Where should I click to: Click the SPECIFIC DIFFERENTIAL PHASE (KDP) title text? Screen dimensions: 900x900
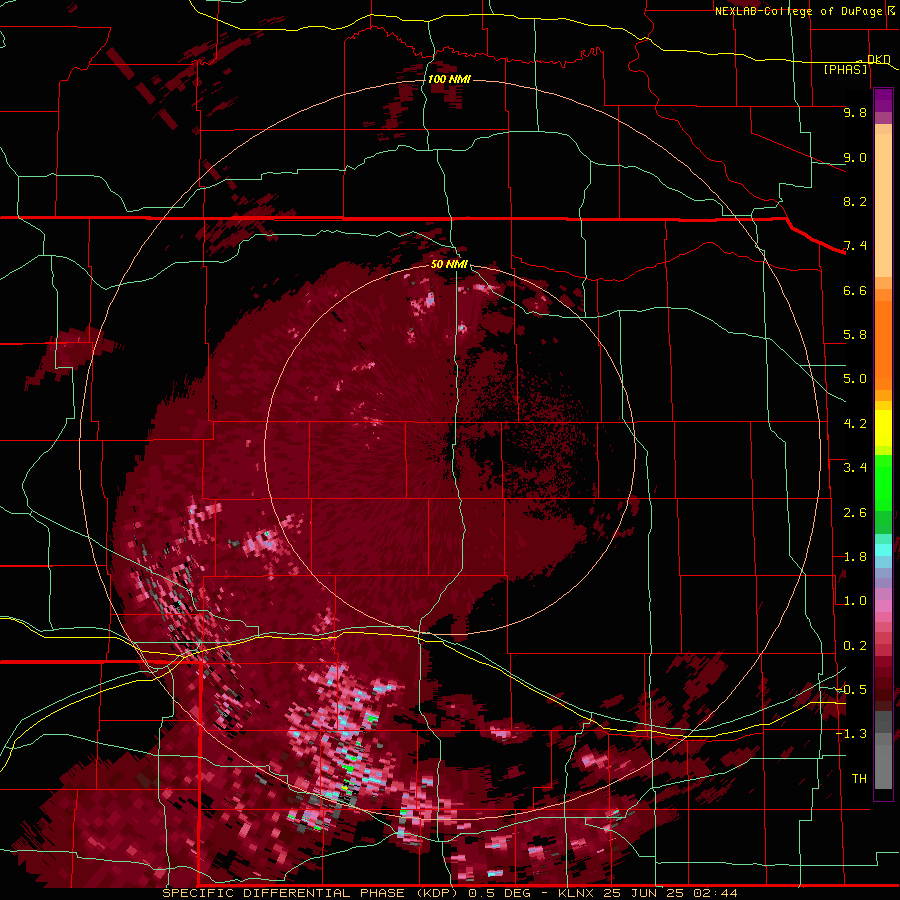point(311,893)
